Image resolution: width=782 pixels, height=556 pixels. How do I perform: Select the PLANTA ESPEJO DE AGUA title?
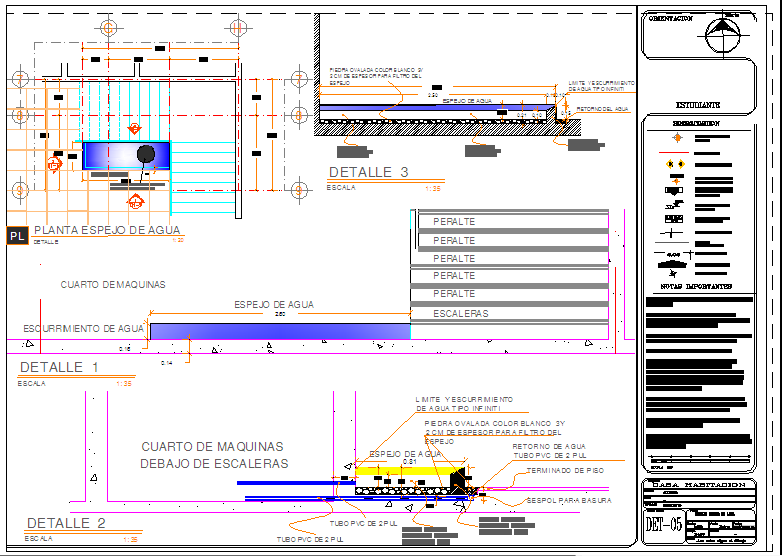[x=108, y=230]
